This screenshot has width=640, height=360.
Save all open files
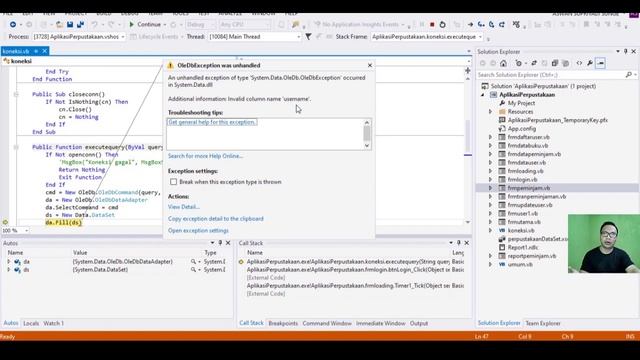[x=80, y=25]
